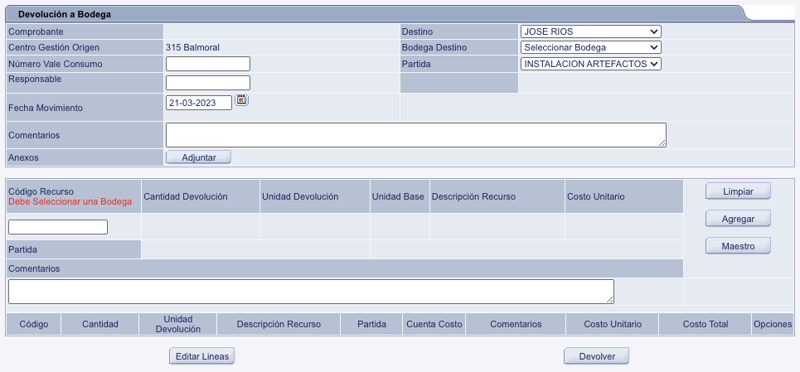
Task: Click the red Debe Seleccionar una Bodega message
Action: pyautogui.click(x=70, y=202)
